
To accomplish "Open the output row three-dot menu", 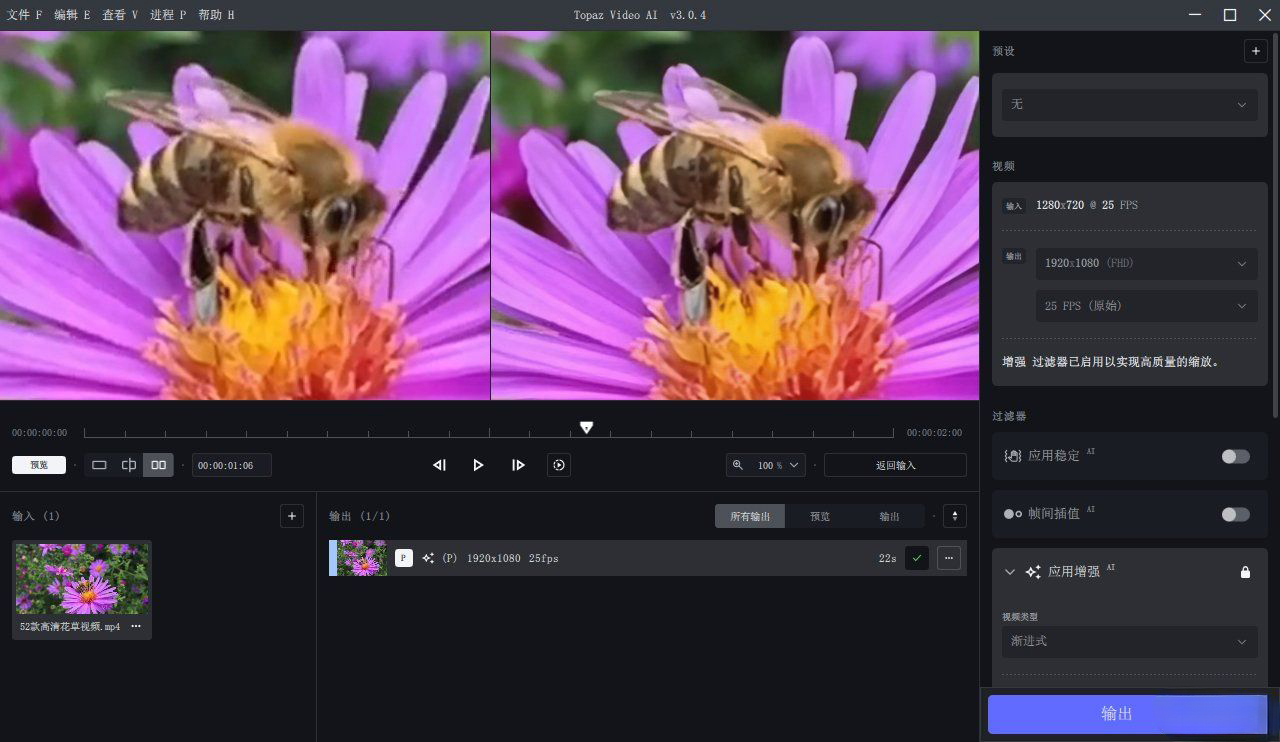I will [948, 558].
